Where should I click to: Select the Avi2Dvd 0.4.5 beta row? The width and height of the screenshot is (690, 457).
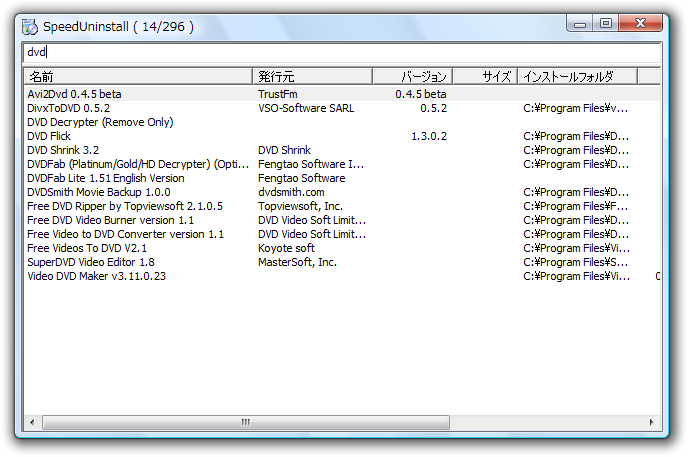342,94
